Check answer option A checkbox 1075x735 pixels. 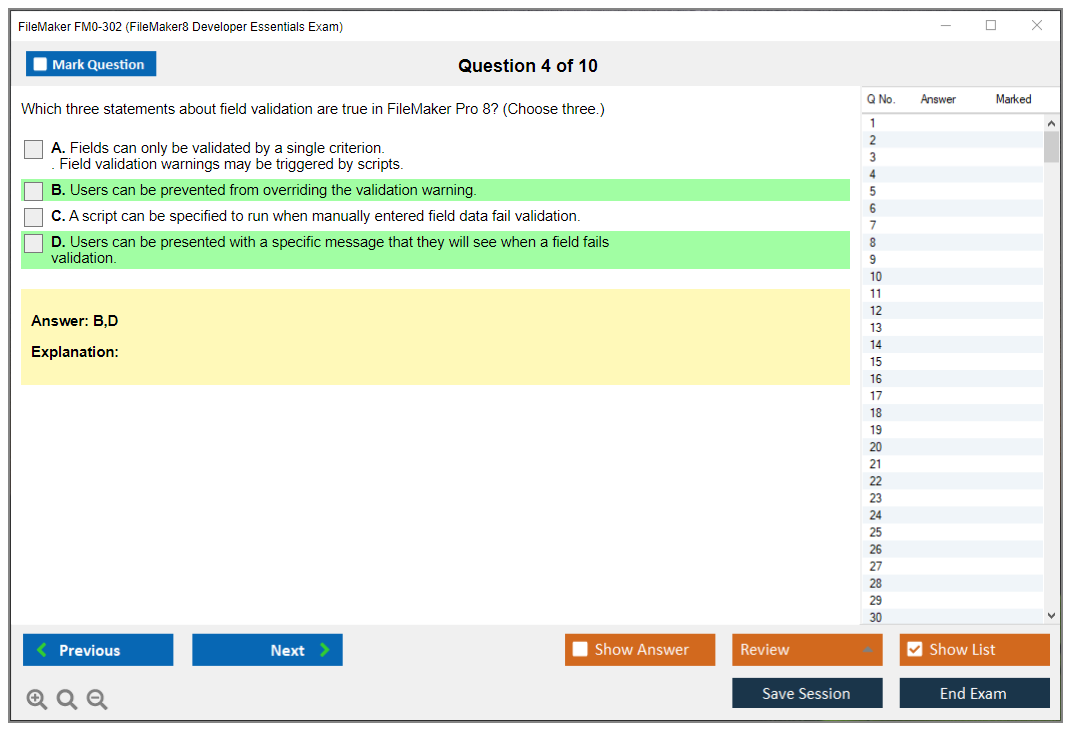33,149
